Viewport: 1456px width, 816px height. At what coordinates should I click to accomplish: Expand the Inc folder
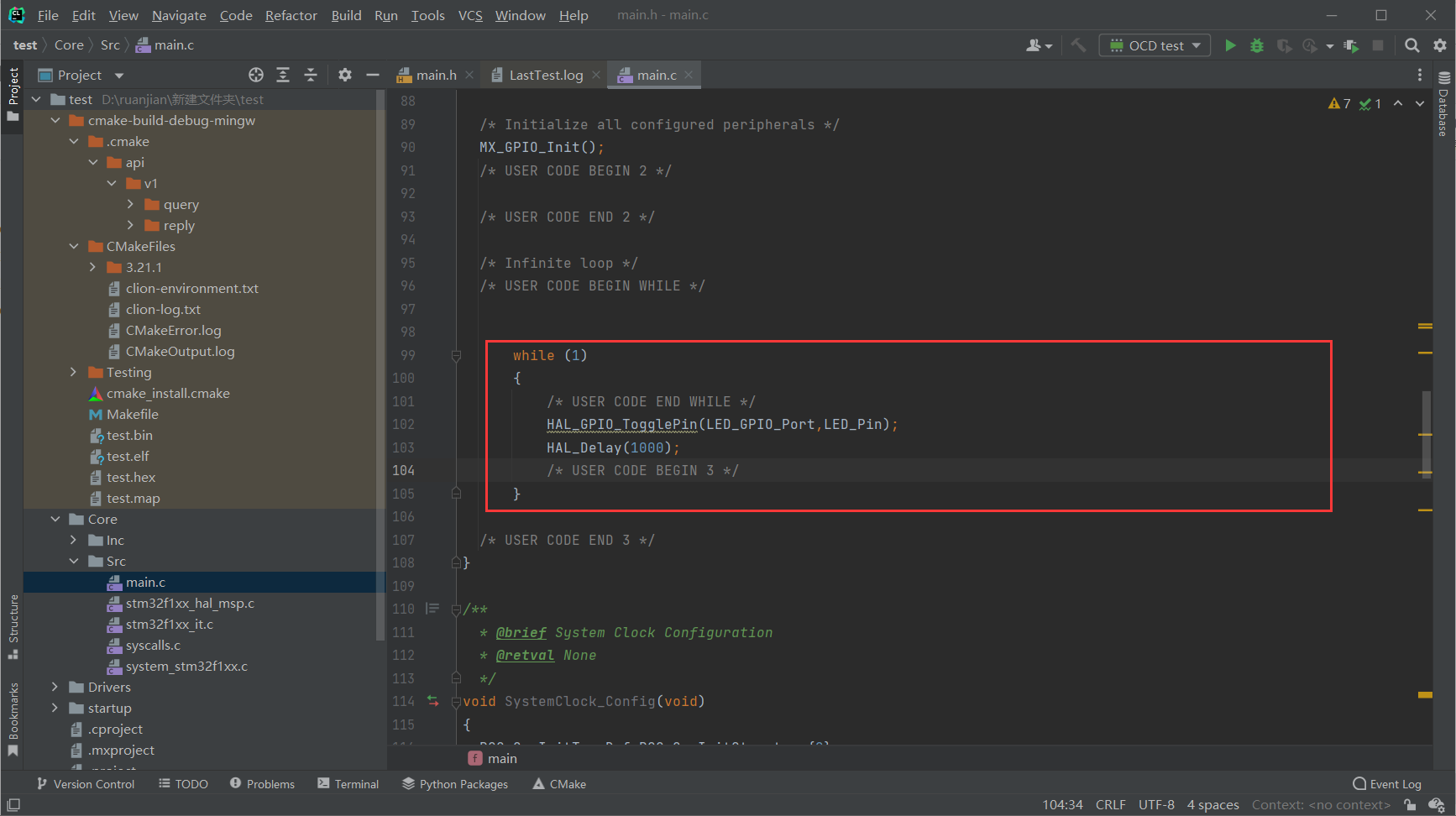74,540
